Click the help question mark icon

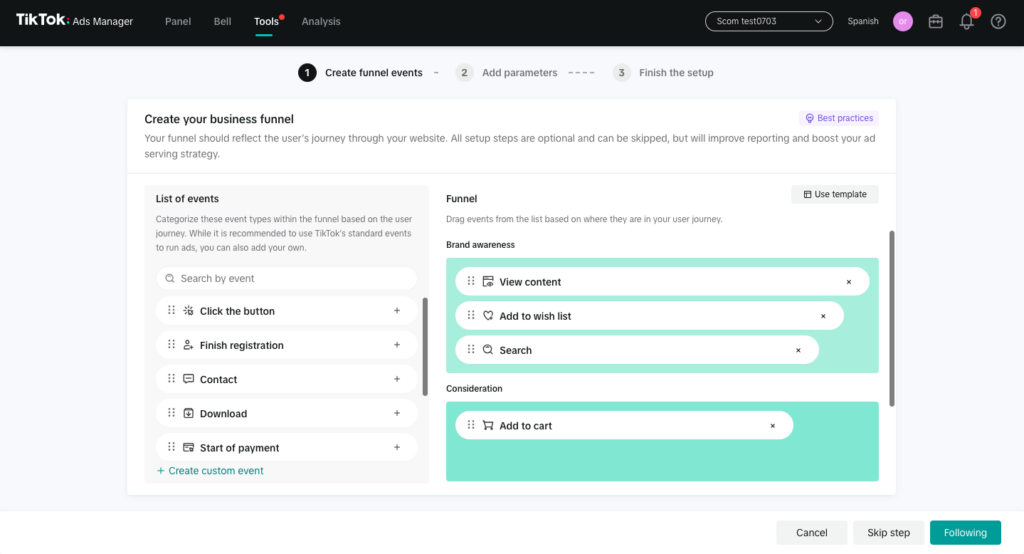(998, 22)
